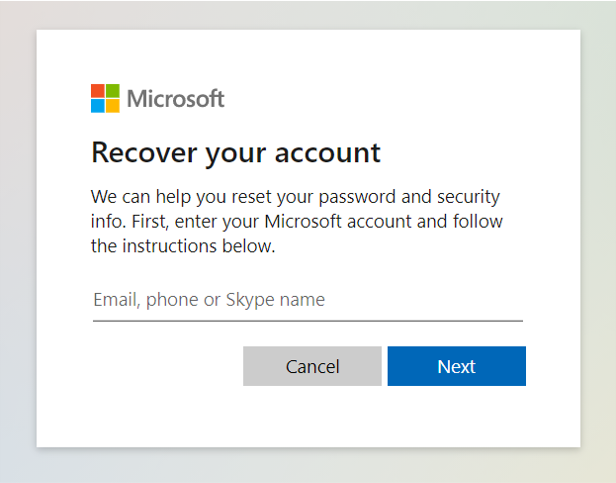Click the 'Recover your account' heading
616x483 pixels.
click(236, 153)
